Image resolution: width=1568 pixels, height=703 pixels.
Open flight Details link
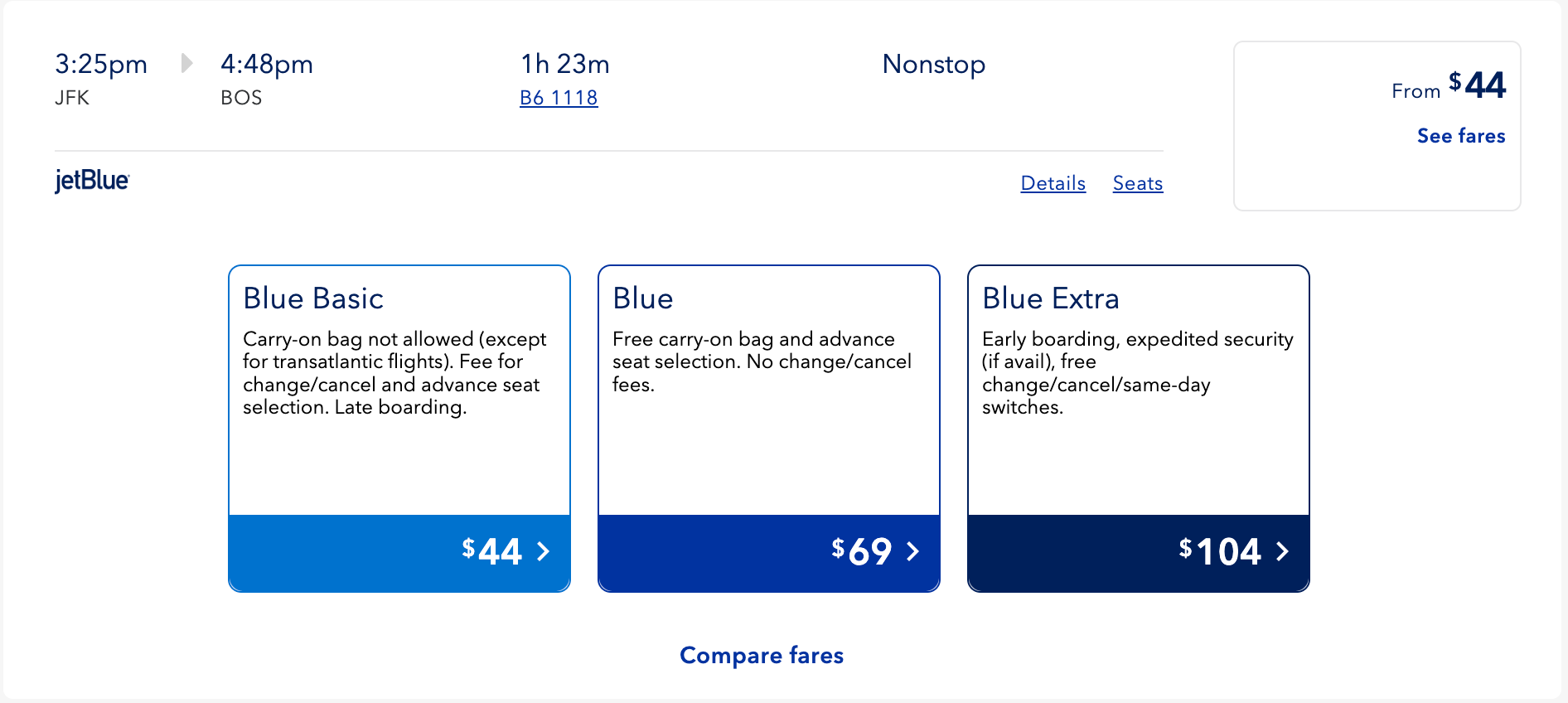tap(1053, 183)
